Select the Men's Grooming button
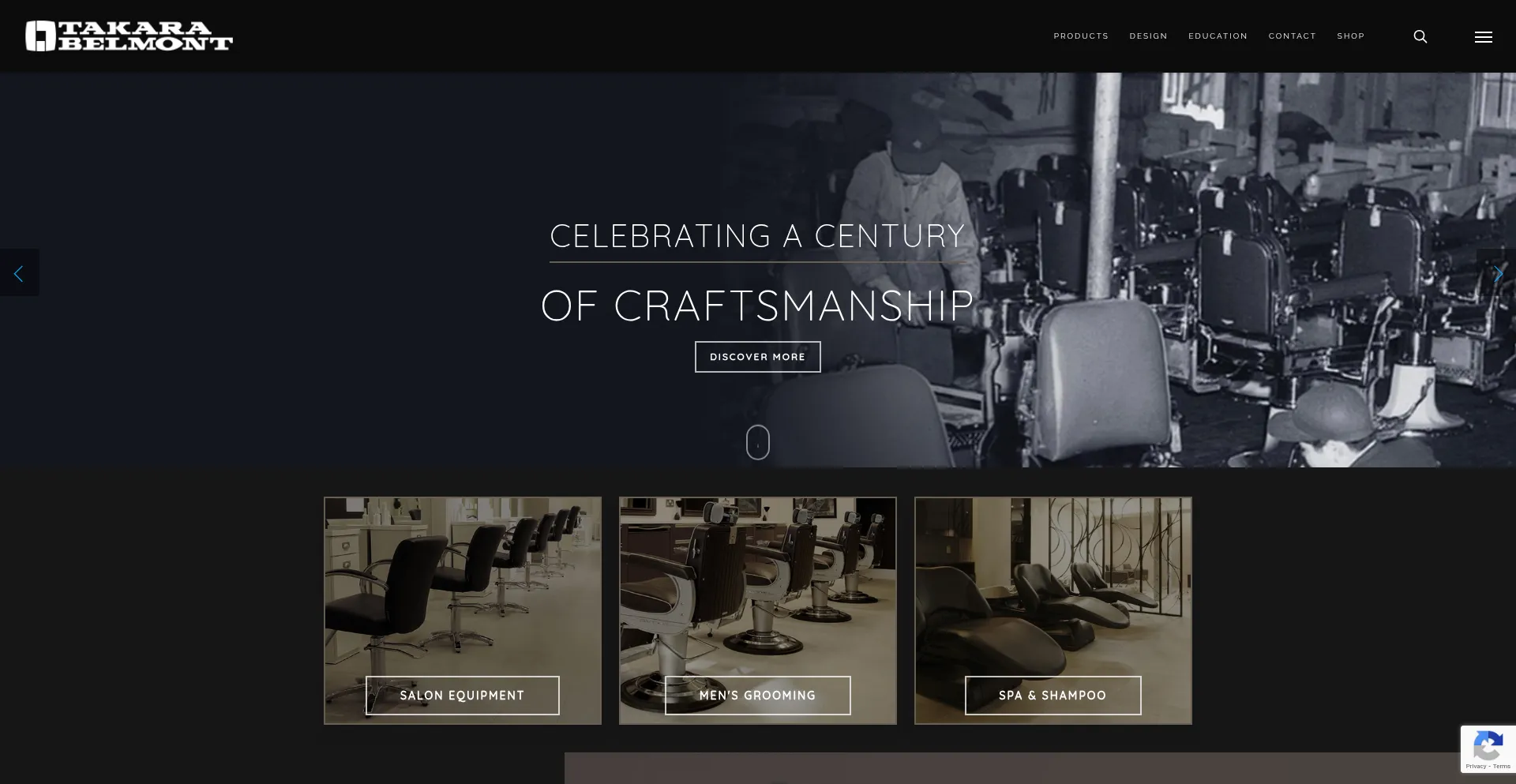This screenshot has width=1516, height=784. [757, 696]
